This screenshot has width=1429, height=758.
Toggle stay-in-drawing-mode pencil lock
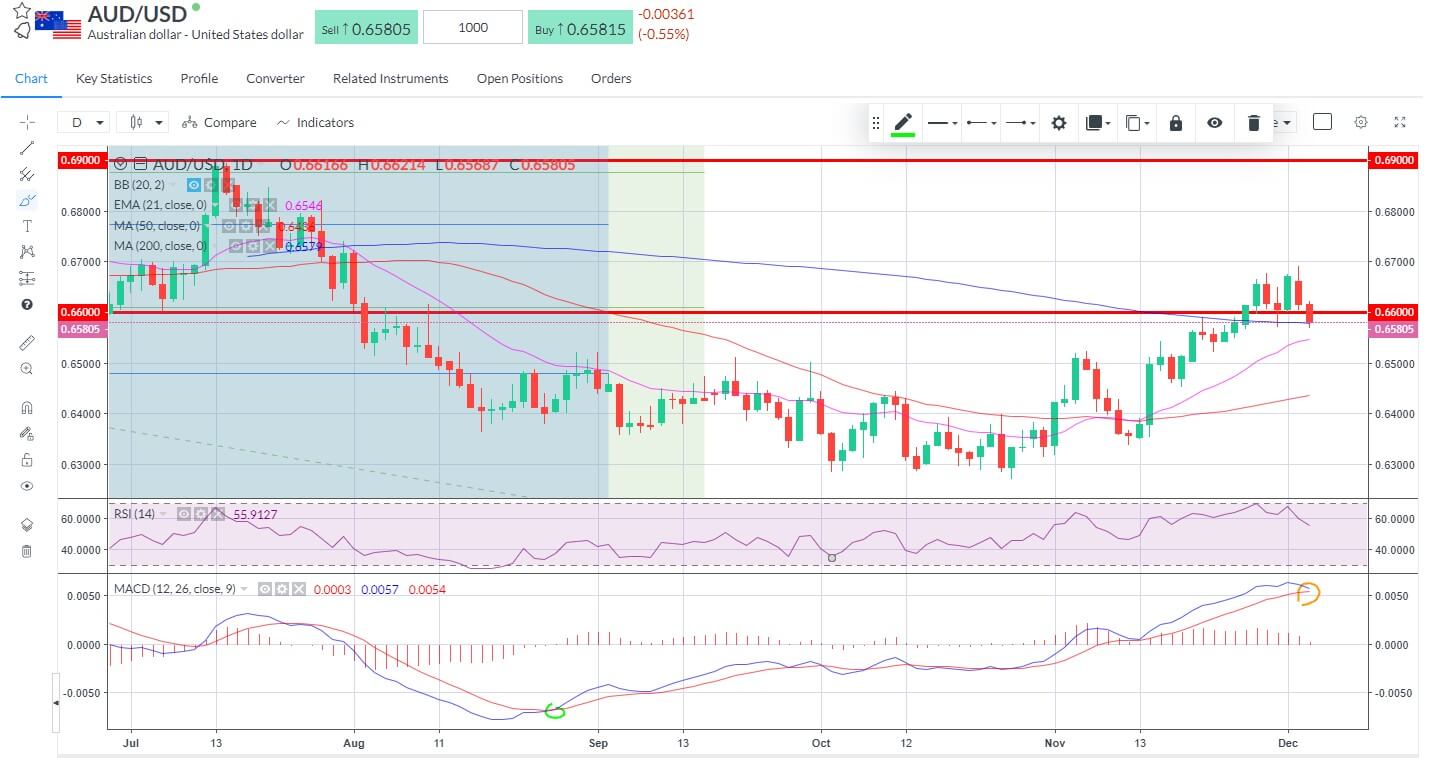click(27, 433)
